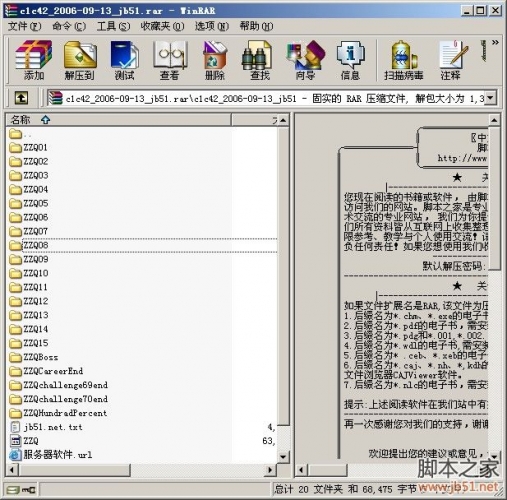
Task: Click file list horizontal scroll right arrow
Action: pyautogui.click(x=270, y=470)
